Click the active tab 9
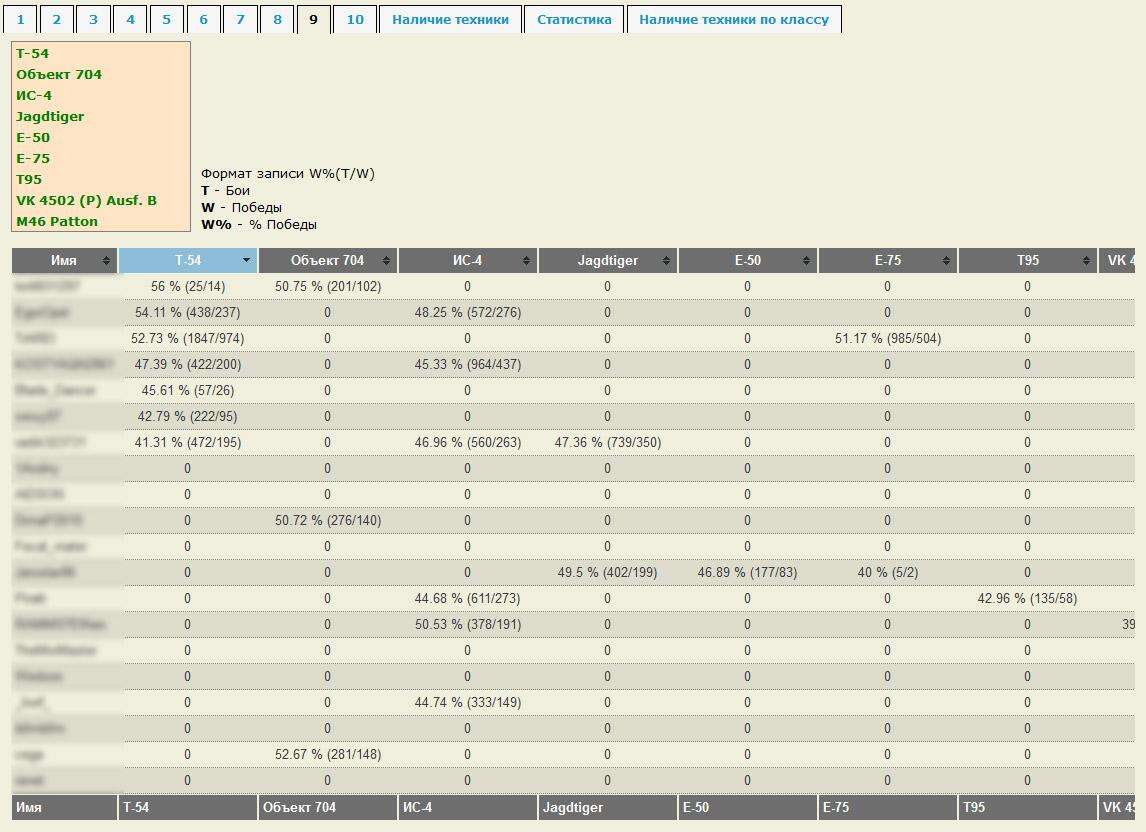The height and width of the screenshot is (832, 1146). (x=314, y=20)
